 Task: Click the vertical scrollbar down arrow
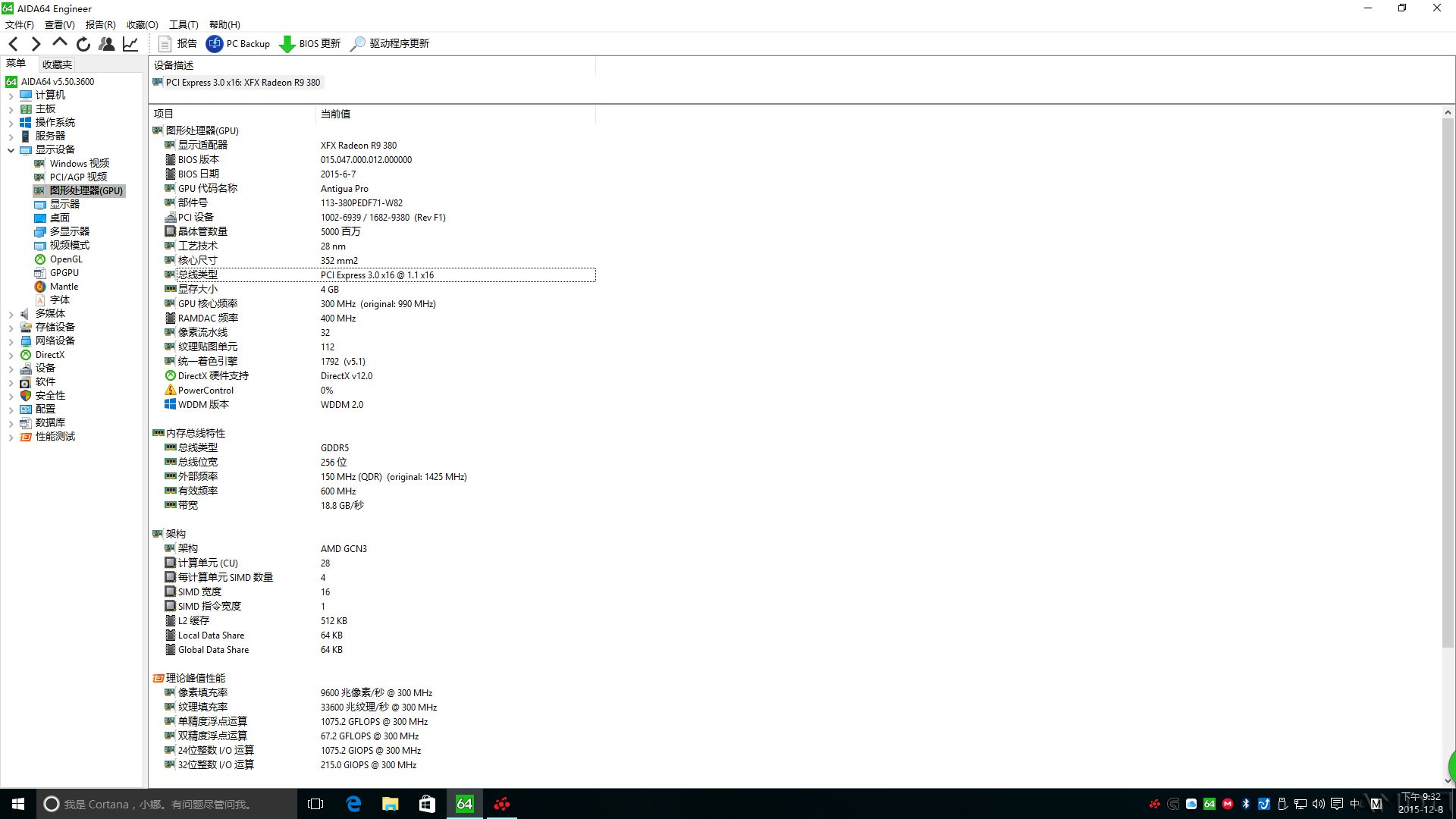tap(1448, 780)
